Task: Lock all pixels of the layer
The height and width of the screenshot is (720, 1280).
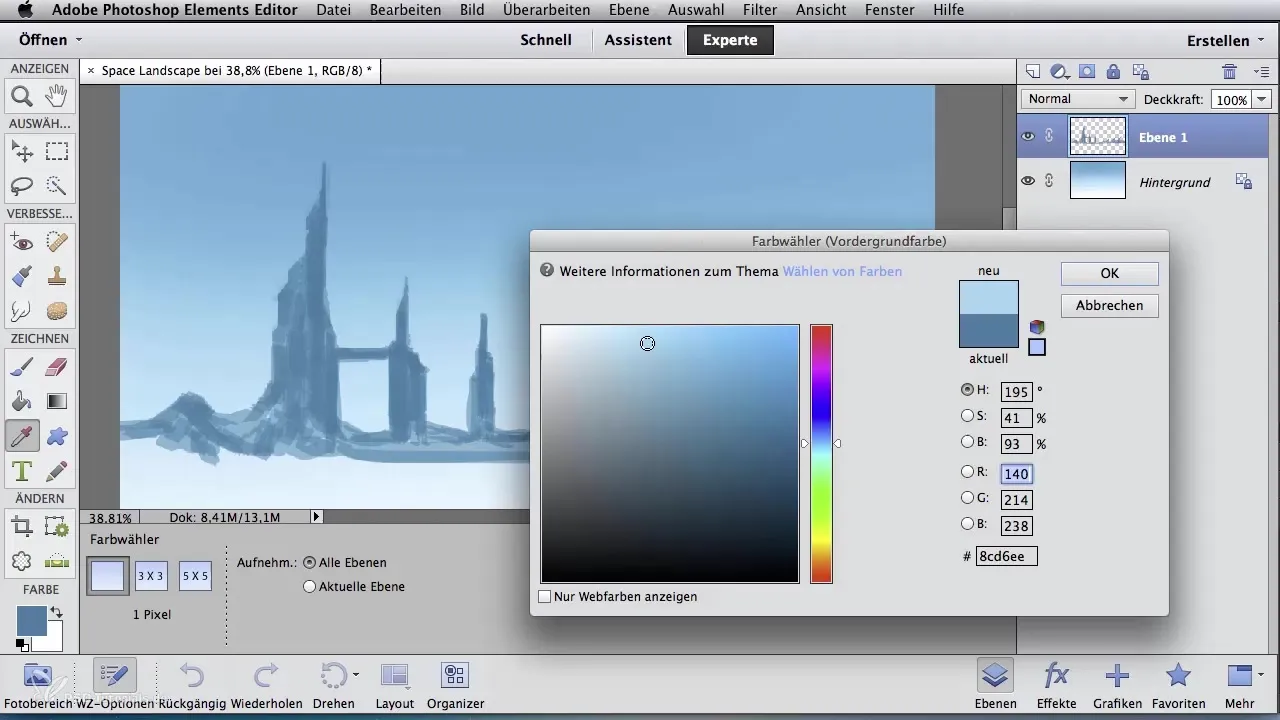Action: pyautogui.click(x=1113, y=71)
